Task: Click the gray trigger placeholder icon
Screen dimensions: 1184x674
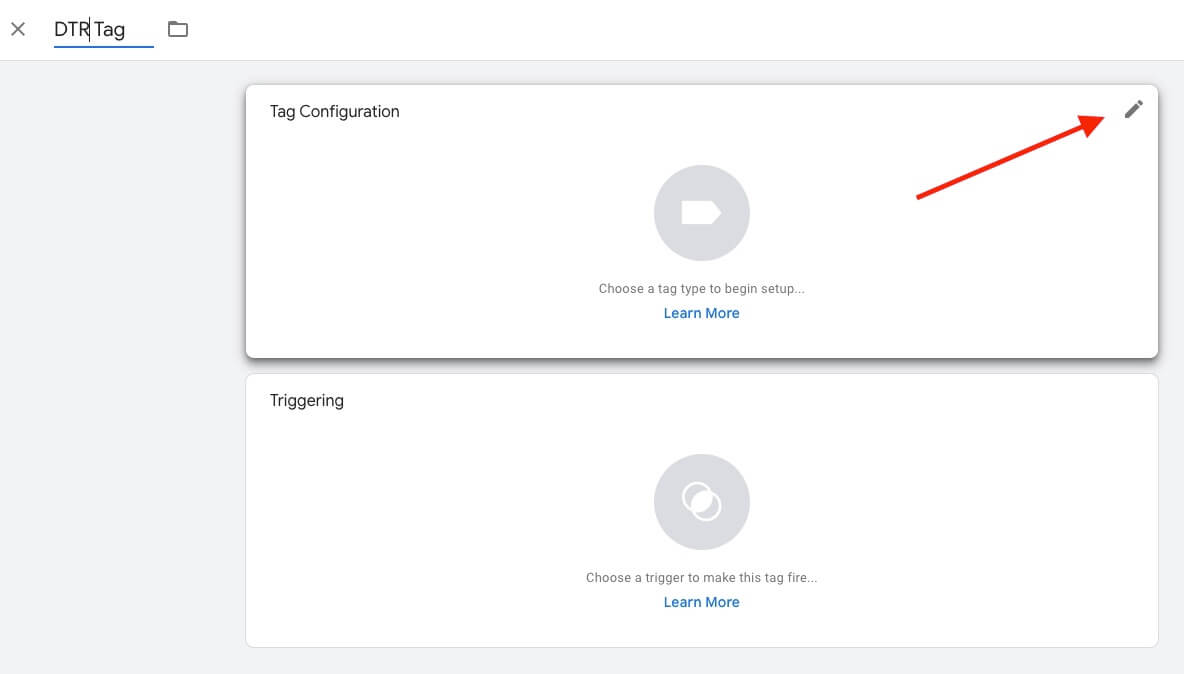Action: click(701, 502)
